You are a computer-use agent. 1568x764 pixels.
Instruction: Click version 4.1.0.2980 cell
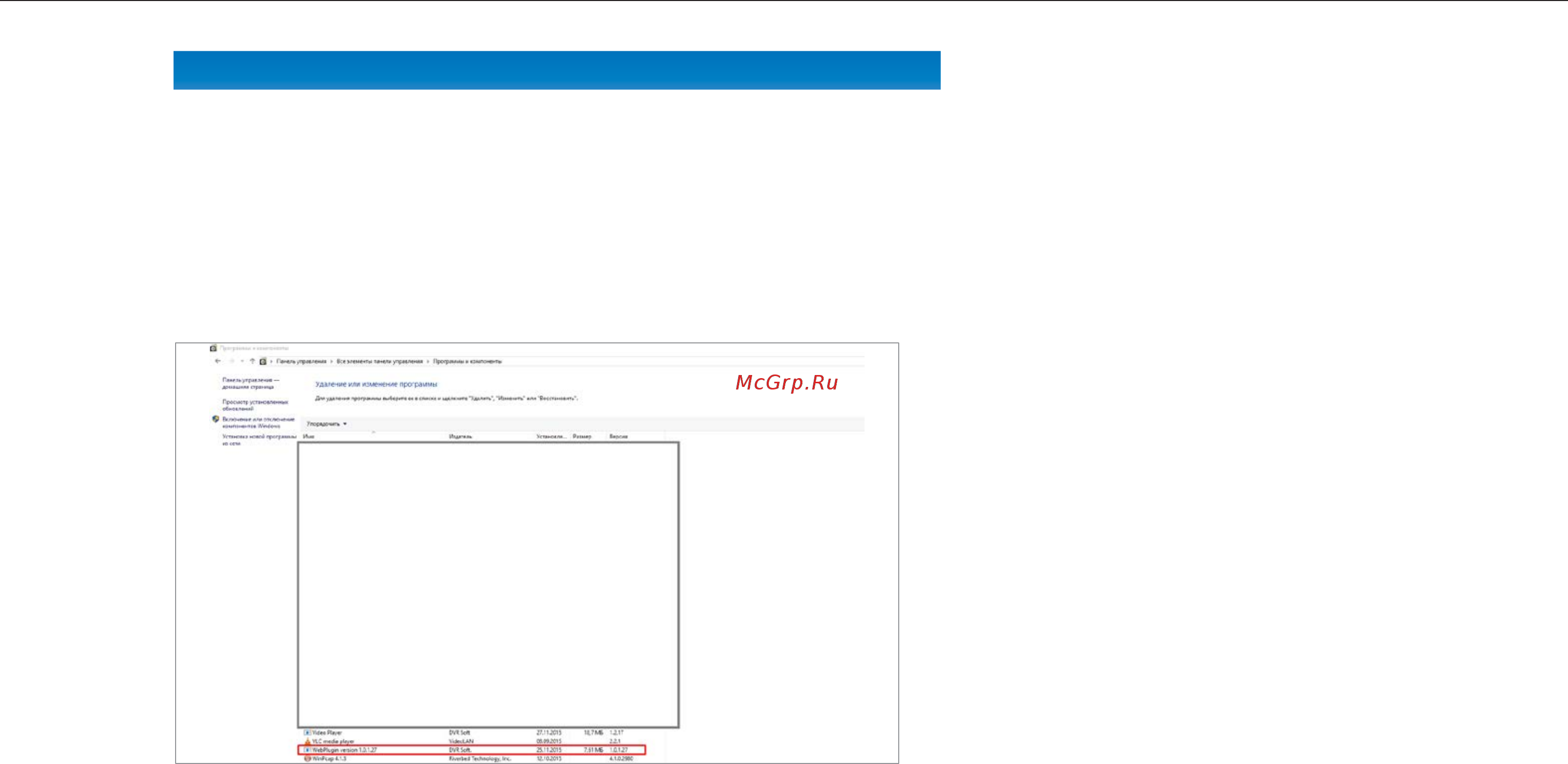point(621,758)
